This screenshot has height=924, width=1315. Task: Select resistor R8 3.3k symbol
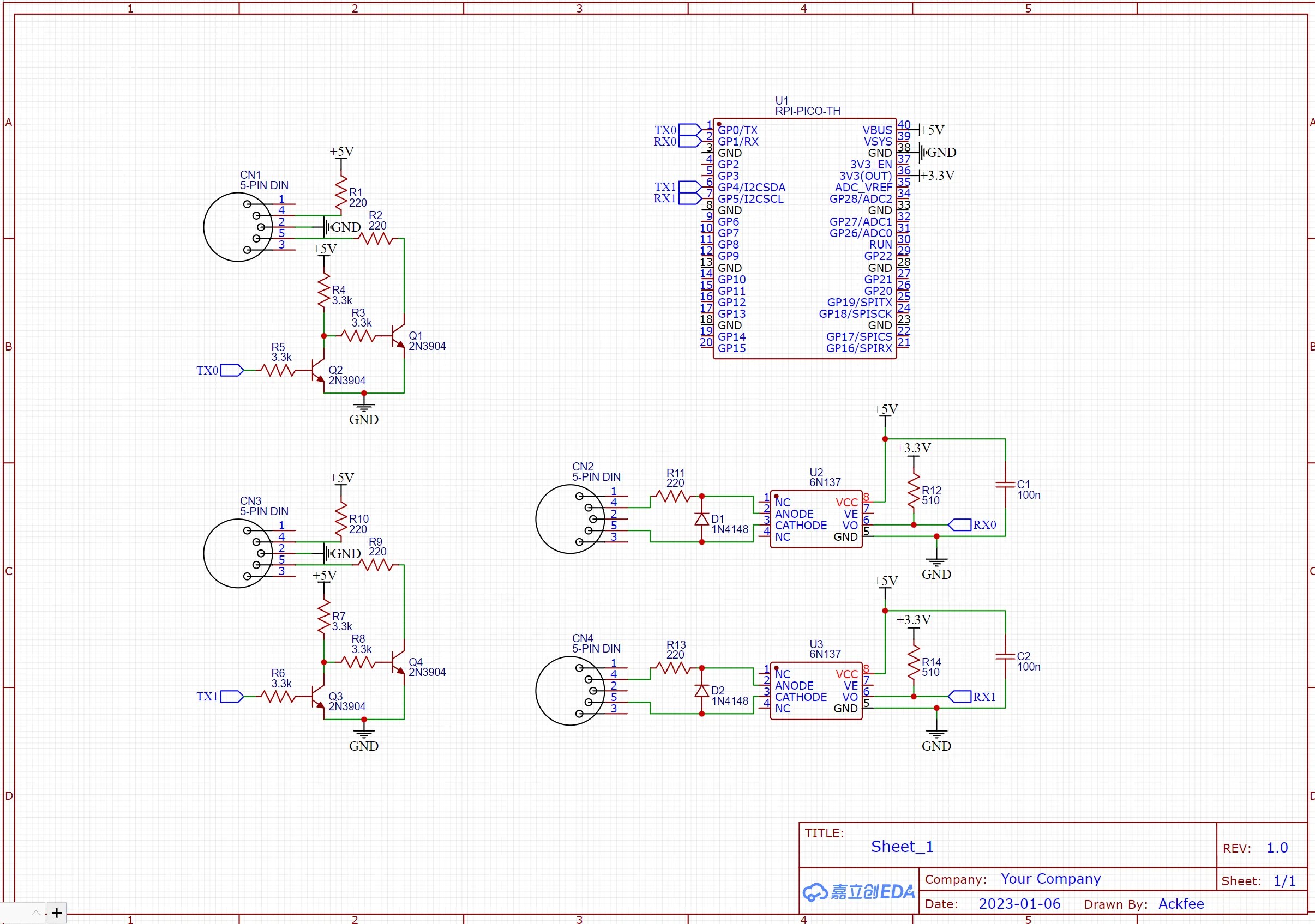358,662
